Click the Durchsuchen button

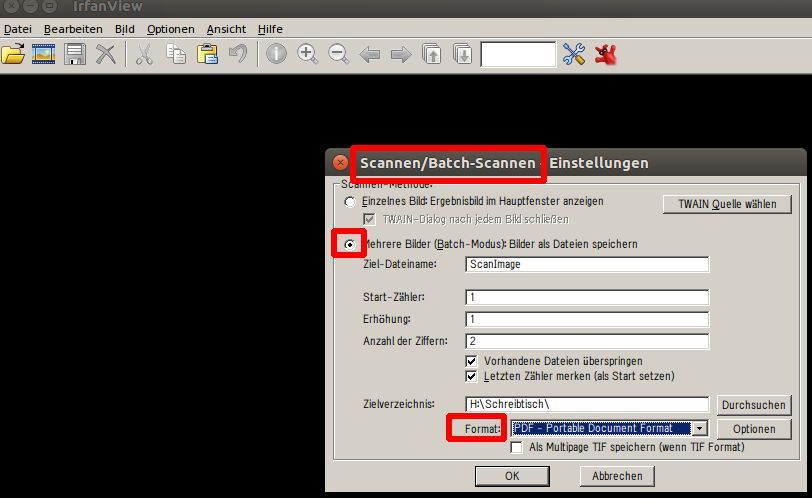tap(754, 405)
